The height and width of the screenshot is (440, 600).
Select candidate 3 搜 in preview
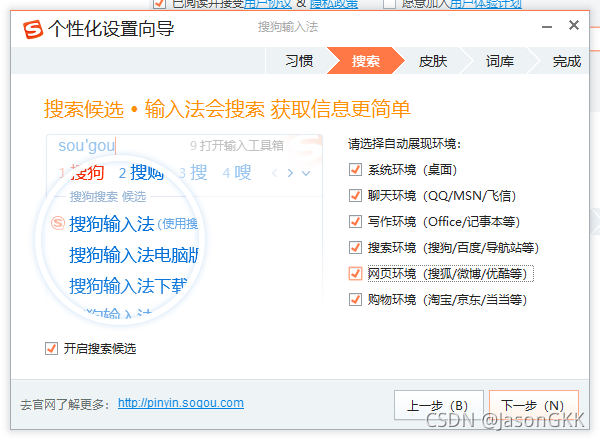[x=193, y=173]
